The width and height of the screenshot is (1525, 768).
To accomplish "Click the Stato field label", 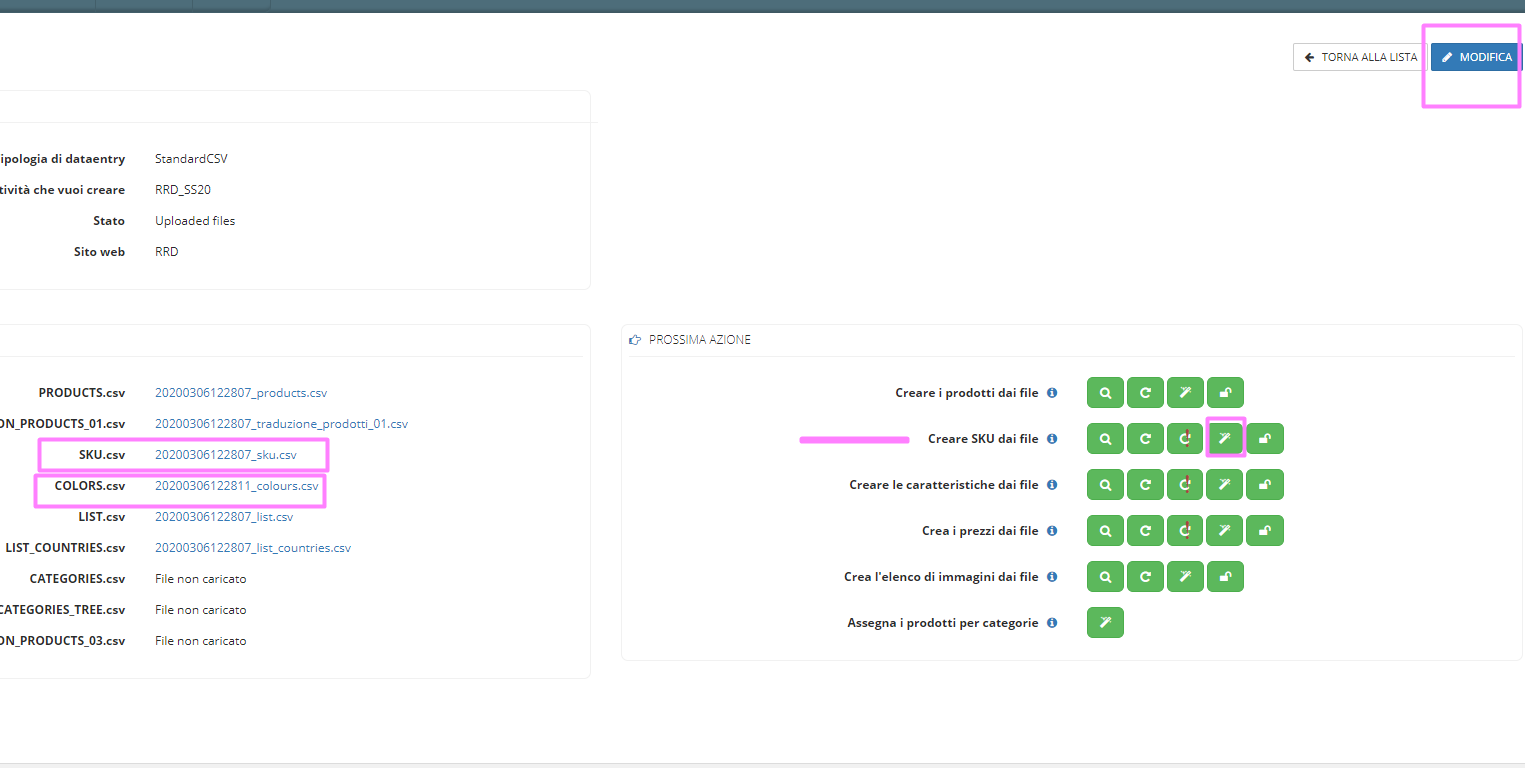I will coord(109,221).
